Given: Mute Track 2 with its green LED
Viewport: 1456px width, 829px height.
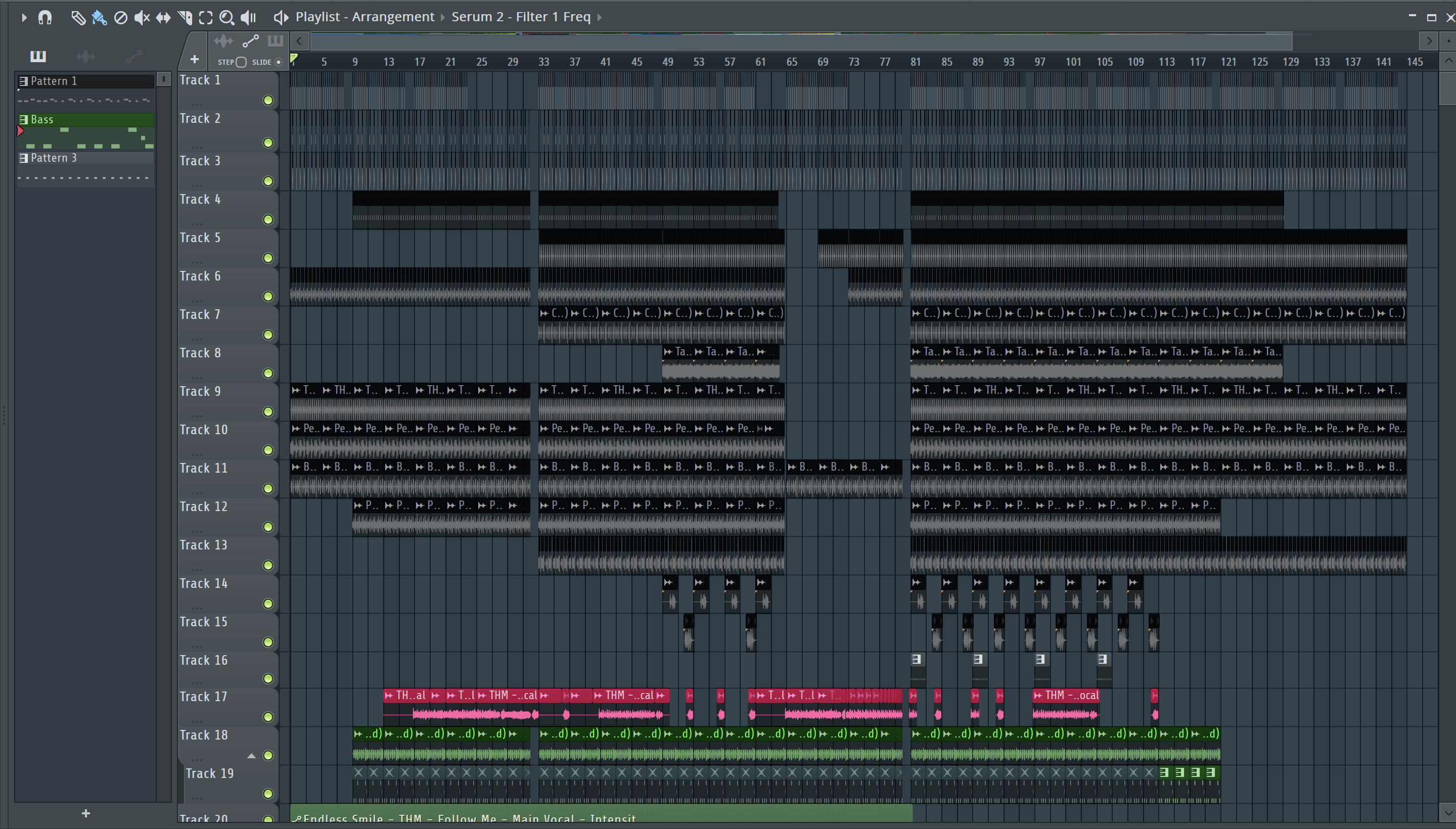Looking at the screenshot, I should coord(267,143).
